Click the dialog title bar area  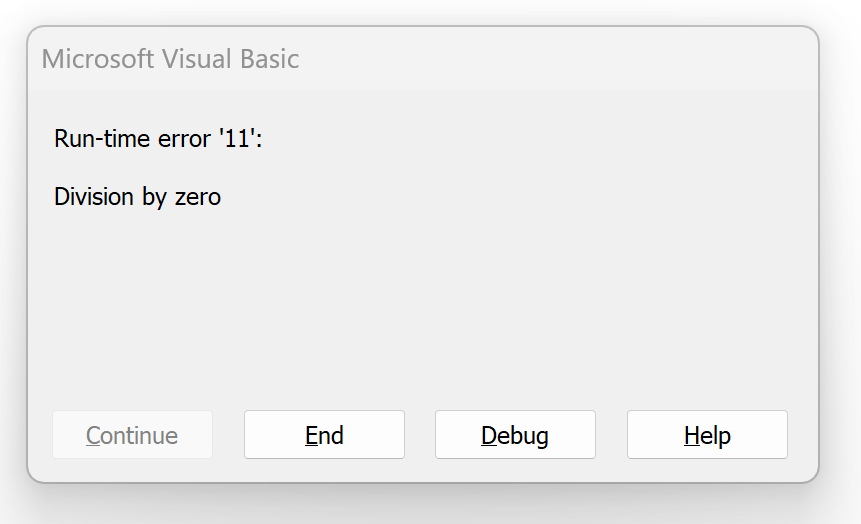tap(500, 58)
